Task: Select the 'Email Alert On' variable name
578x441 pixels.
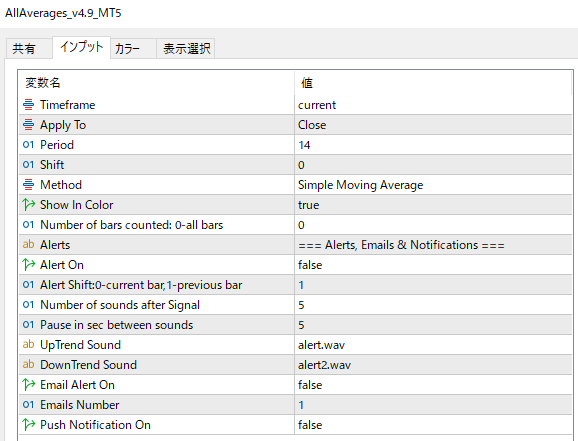Action: [x=77, y=385]
